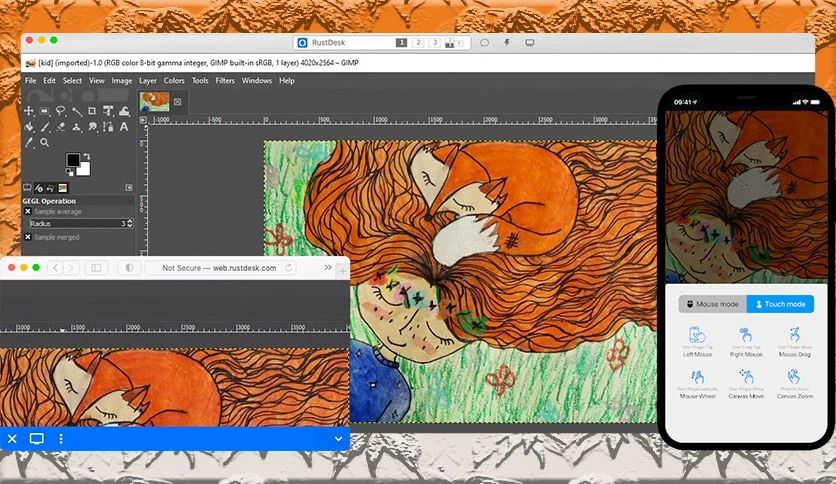Select the Paintbrush tool
Viewport: 836px width, 484px height.
(x=45, y=127)
